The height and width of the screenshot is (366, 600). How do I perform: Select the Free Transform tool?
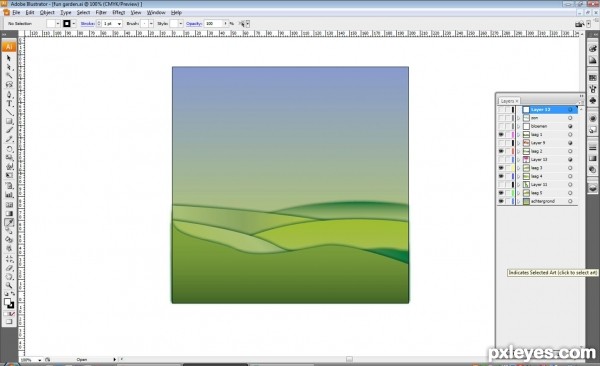tap(9, 175)
